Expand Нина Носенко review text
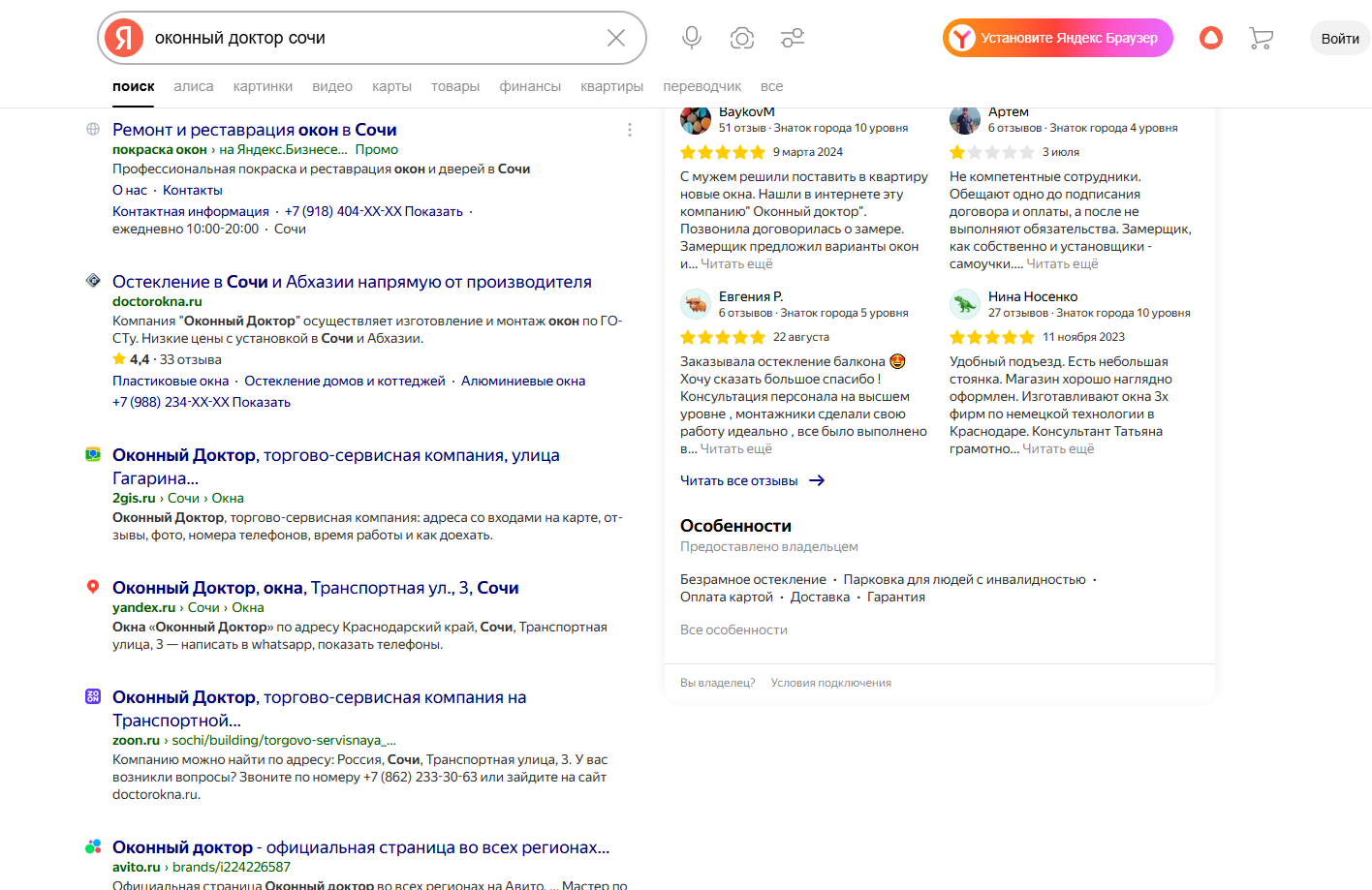 1058,448
